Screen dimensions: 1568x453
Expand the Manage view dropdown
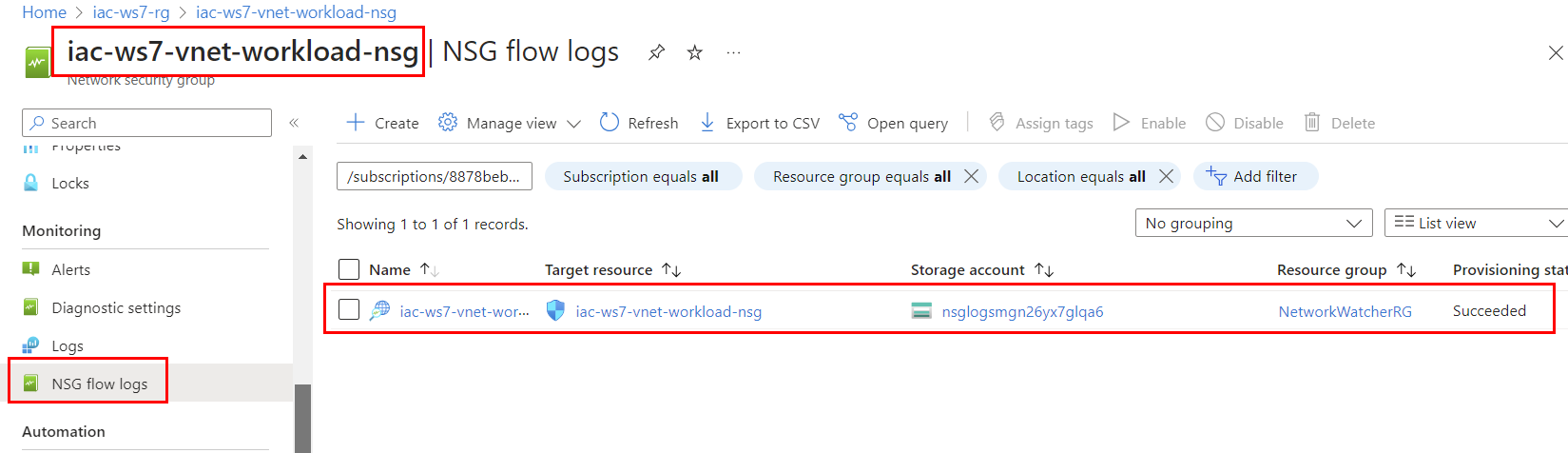pyautogui.click(x=510, y=123)
